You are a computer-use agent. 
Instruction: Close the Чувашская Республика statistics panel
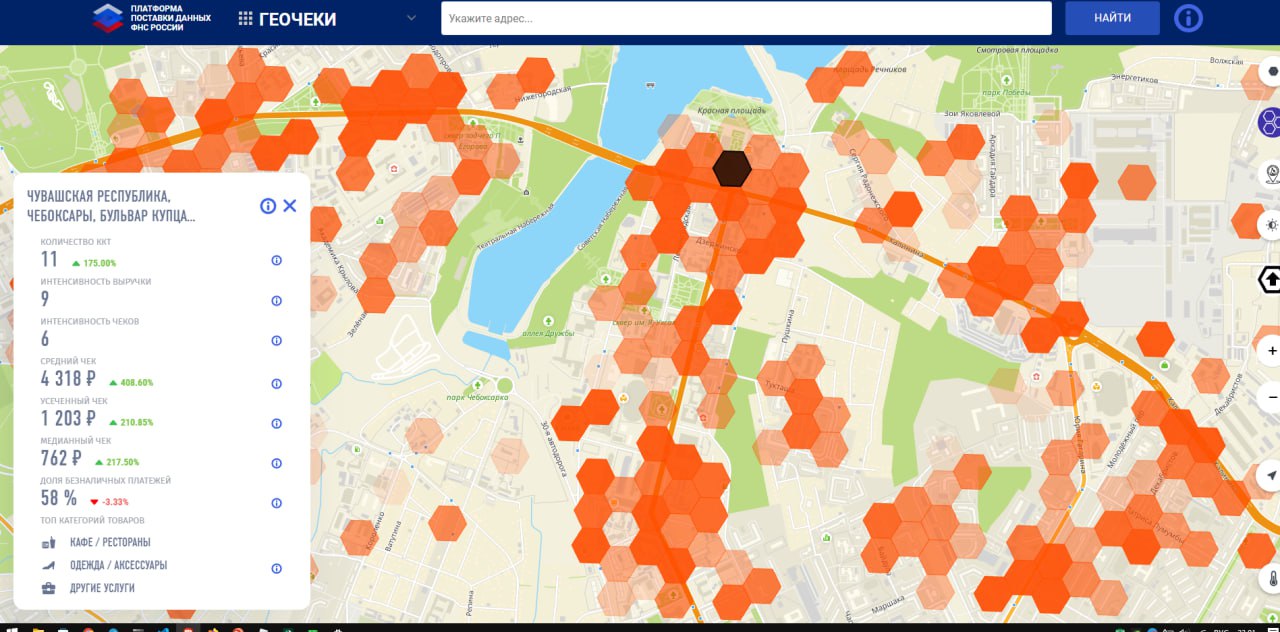tap(290, 205)
